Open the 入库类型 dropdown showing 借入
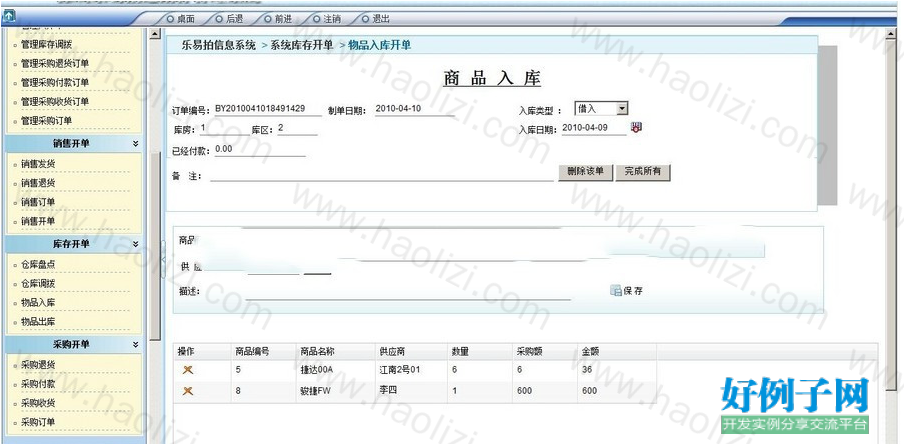The height and width of the screenshot is (444, 904). 601,108
